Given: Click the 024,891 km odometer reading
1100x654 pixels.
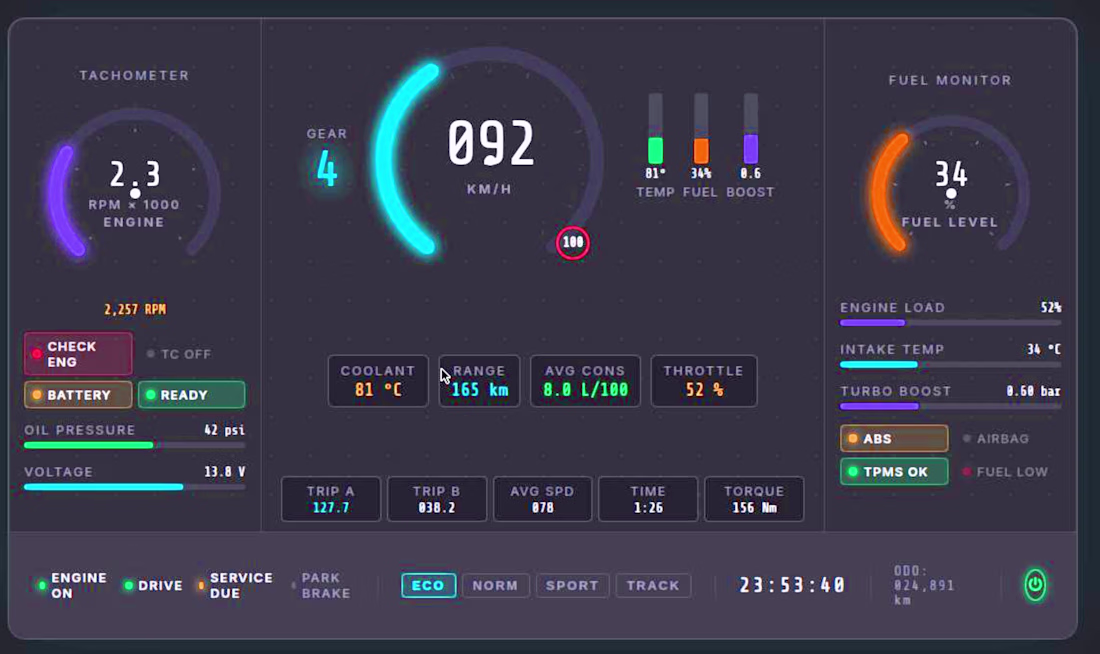Looking at the screenshot, I should coord(924,585).
